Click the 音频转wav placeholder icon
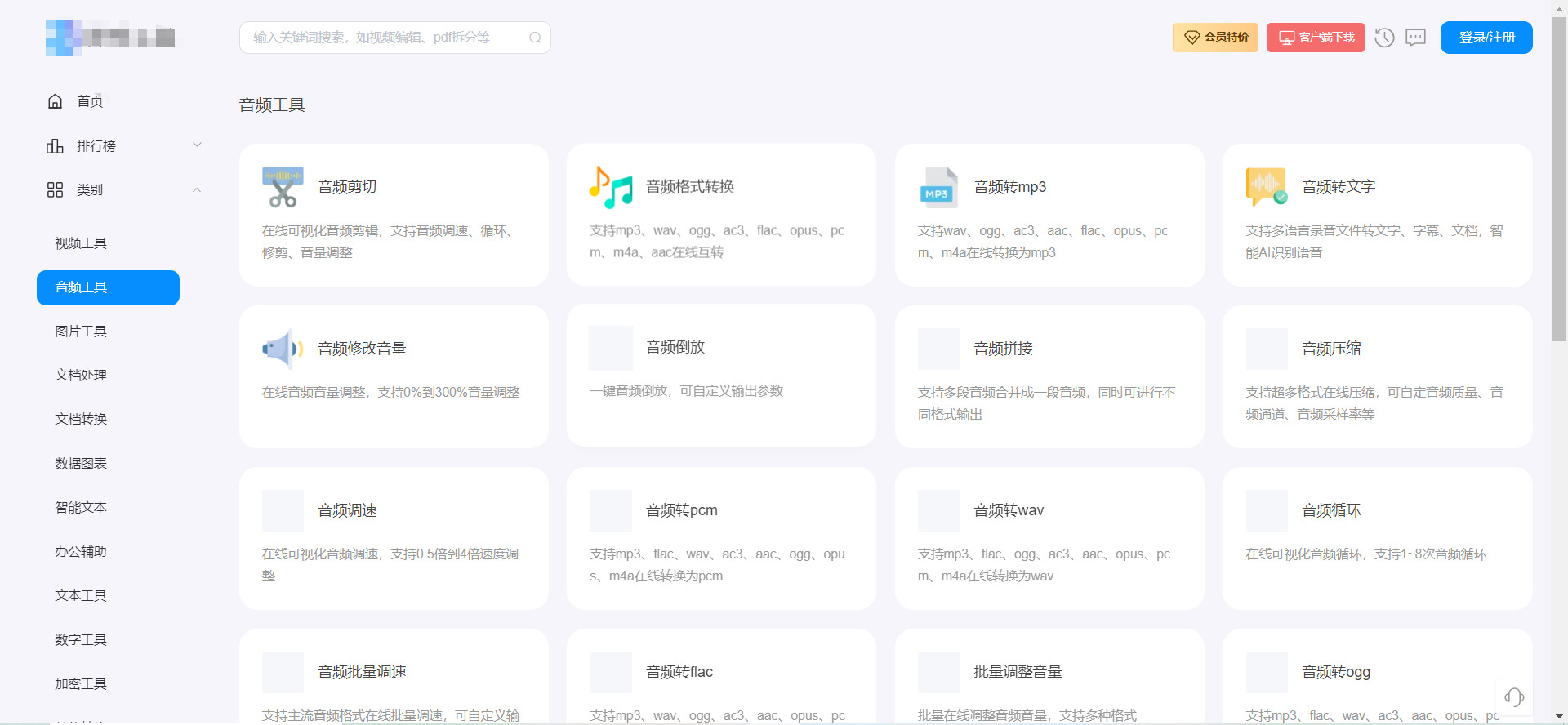 point(939,510)
